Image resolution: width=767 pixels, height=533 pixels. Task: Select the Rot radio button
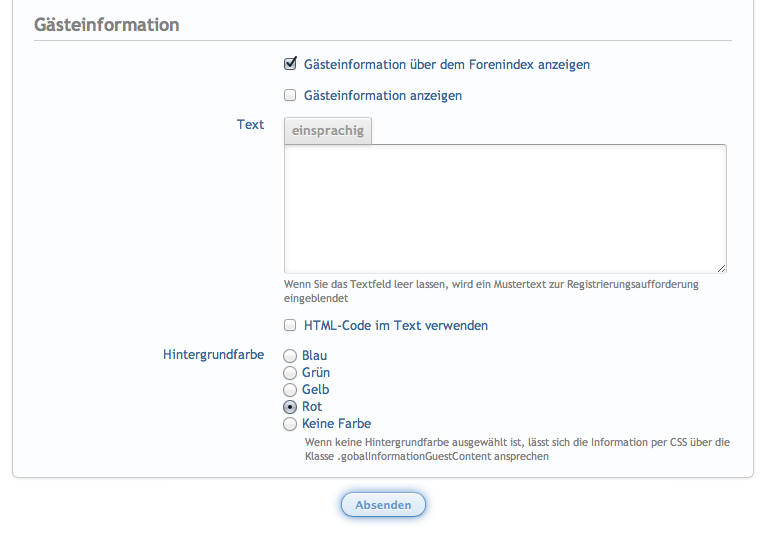[290, 407]
